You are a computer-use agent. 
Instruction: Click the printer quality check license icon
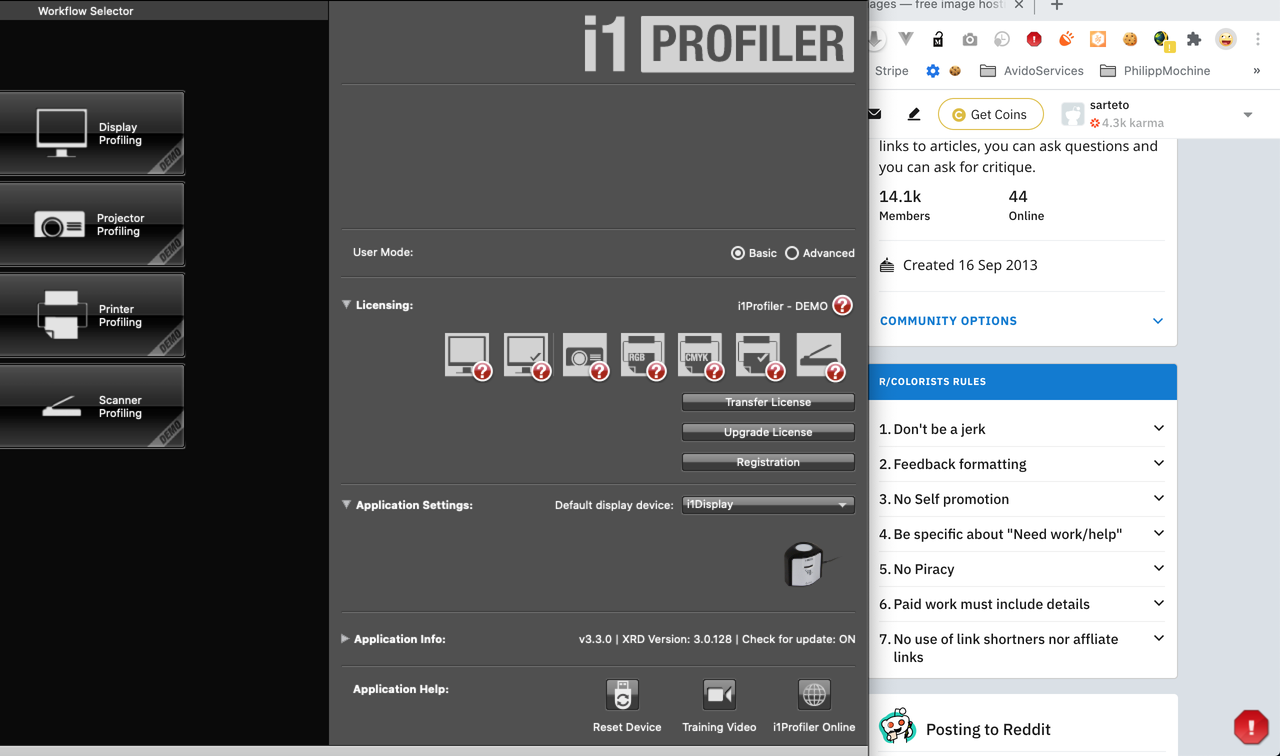(759, 355)
